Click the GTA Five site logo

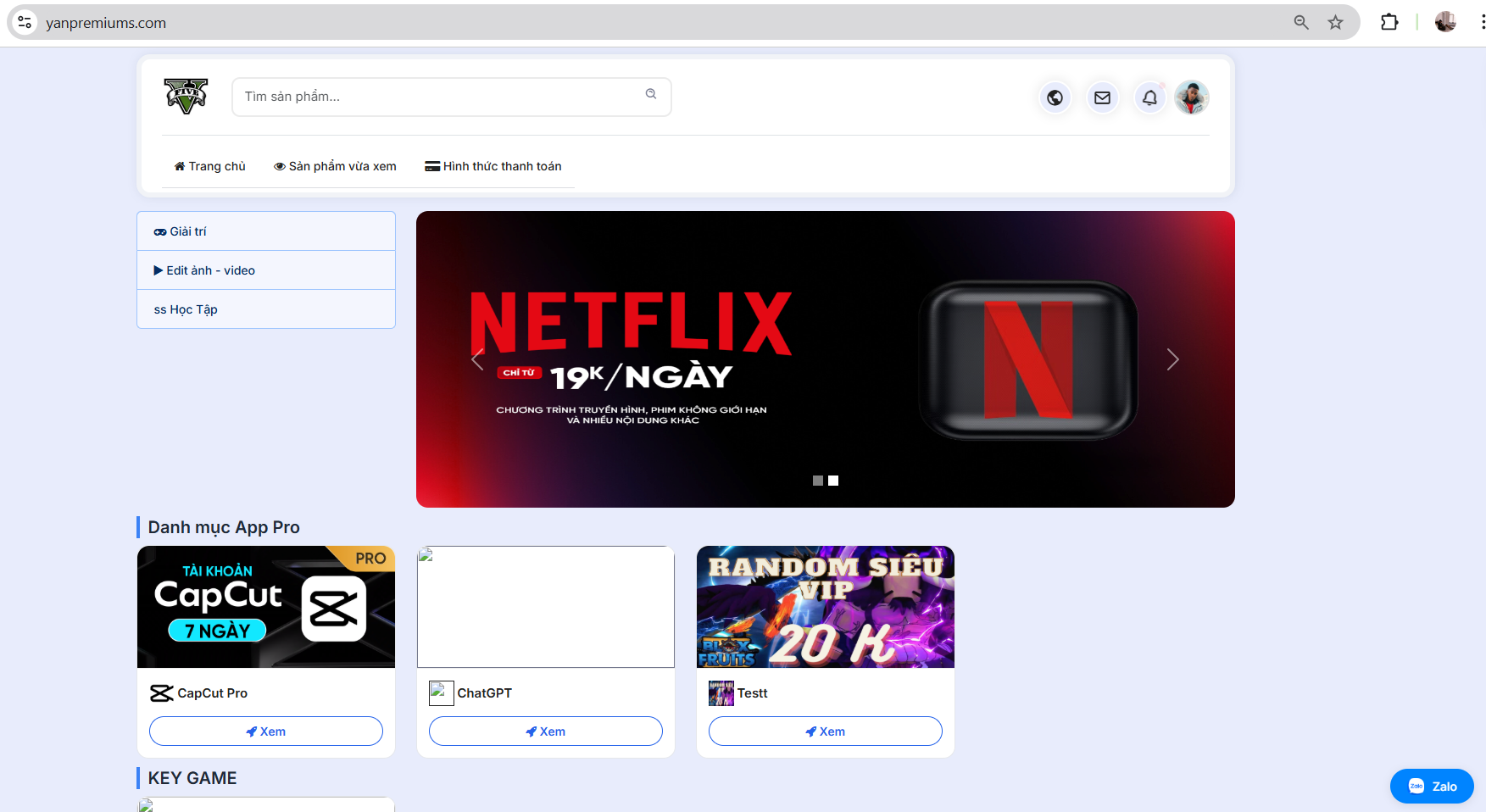pyautogui.click(x=186, y=97)
